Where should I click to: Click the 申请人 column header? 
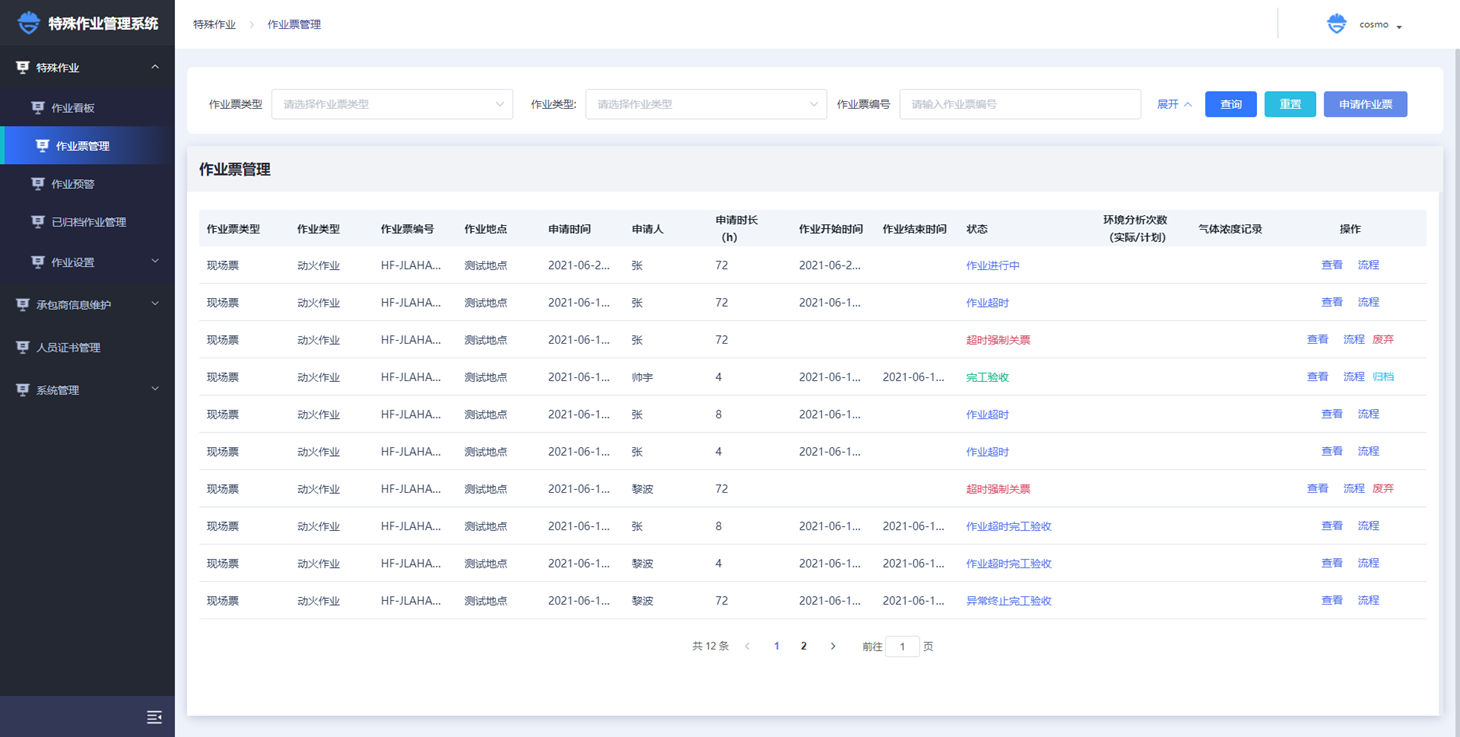coord(648,229)
